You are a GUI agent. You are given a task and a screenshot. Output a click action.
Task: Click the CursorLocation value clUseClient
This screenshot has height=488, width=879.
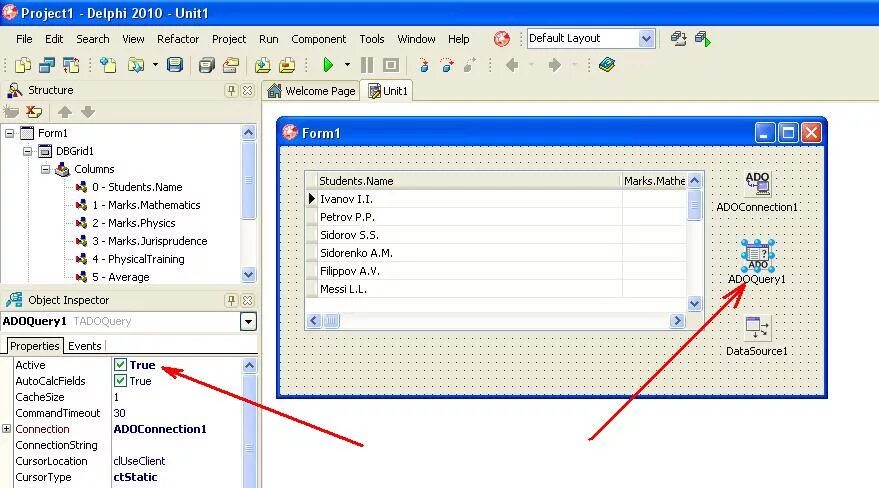pyautogui.click(x=139, y=461)
